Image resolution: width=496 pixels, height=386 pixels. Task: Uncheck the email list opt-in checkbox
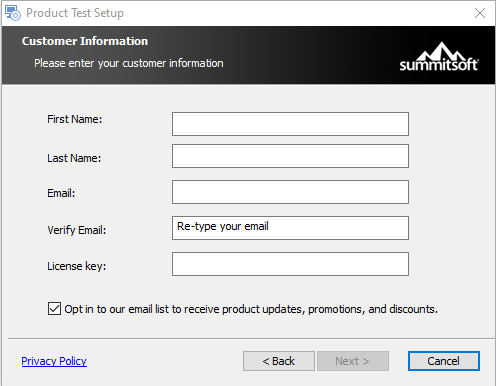(54, 309)
